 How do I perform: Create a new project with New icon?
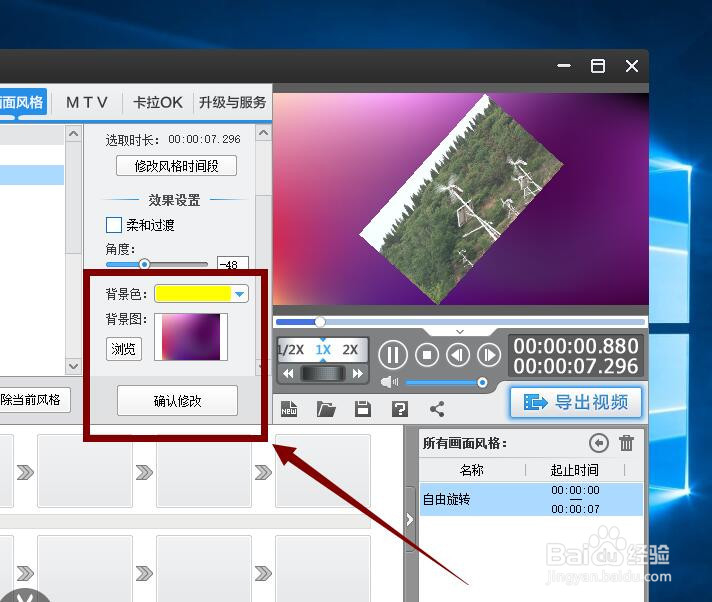tap(289, 409)
